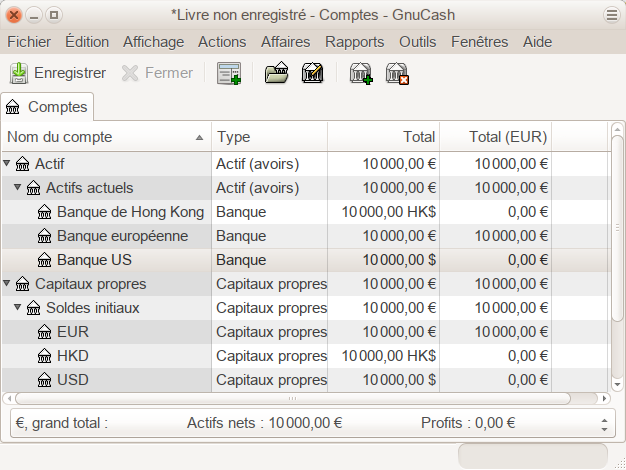Open the Affaires menu
The height and width of the screenshot is (470, 626).
tap(285, 42)
